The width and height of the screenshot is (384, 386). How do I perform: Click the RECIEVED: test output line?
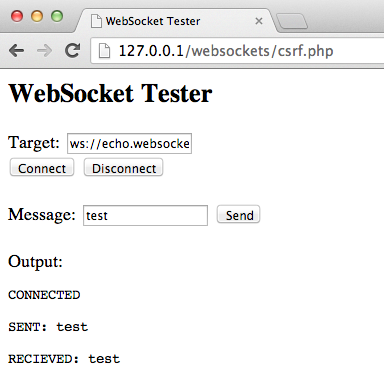click(64, 359)
